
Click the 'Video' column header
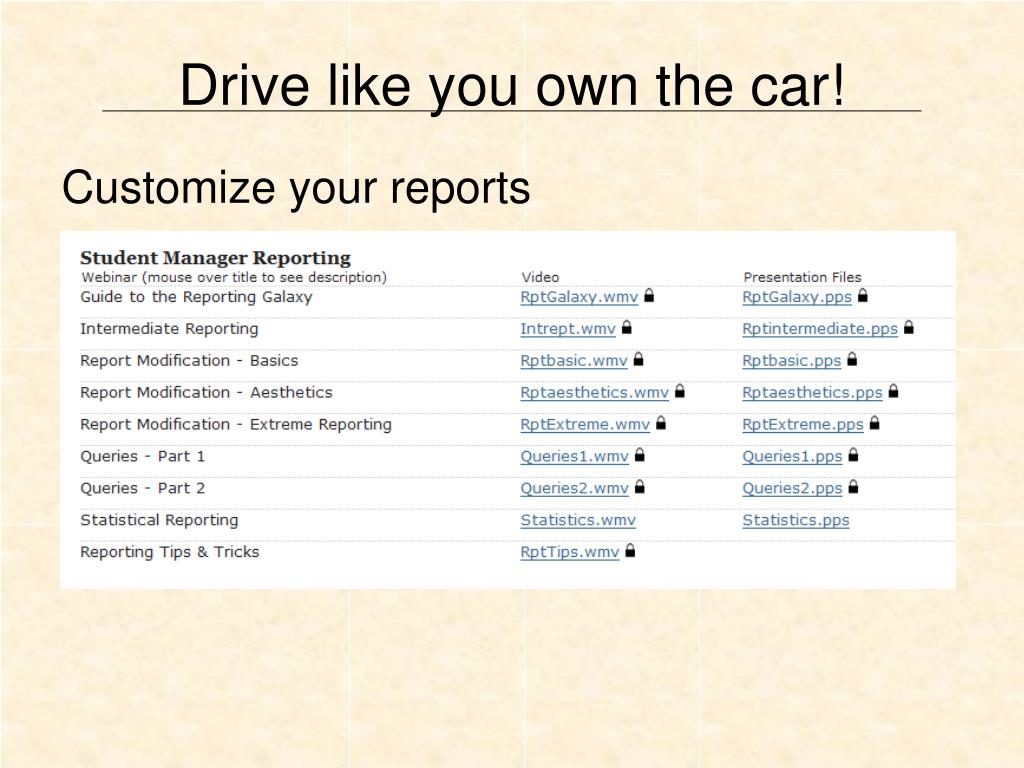pyautogui.click(x=540, y=277)
